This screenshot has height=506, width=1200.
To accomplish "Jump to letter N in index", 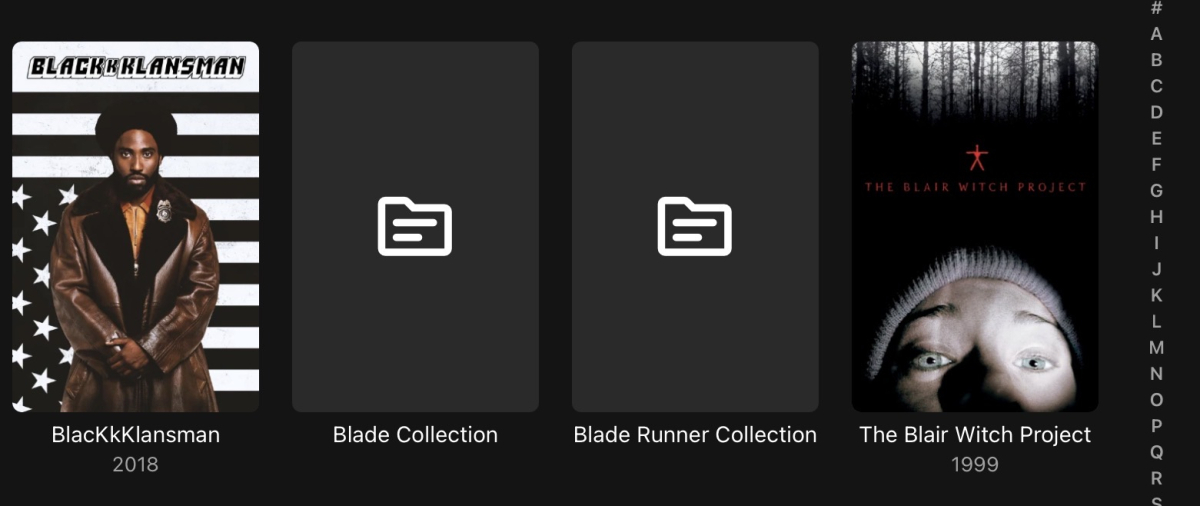I will 1157,374.
